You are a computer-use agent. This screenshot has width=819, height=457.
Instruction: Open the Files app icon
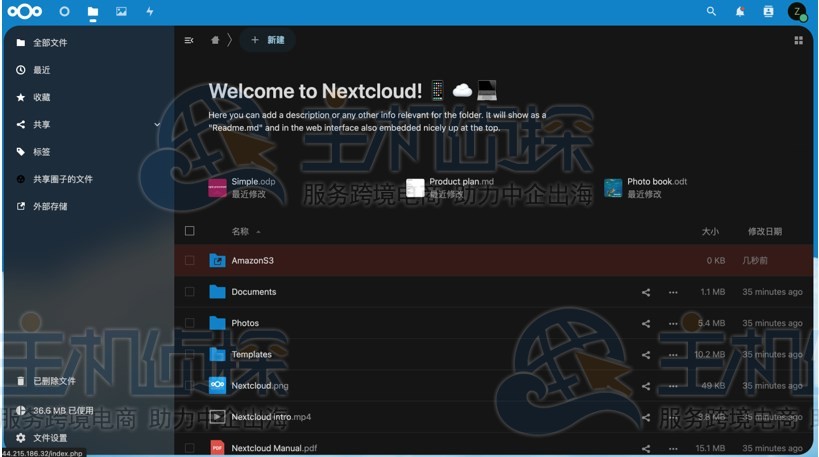click(93, 11)
